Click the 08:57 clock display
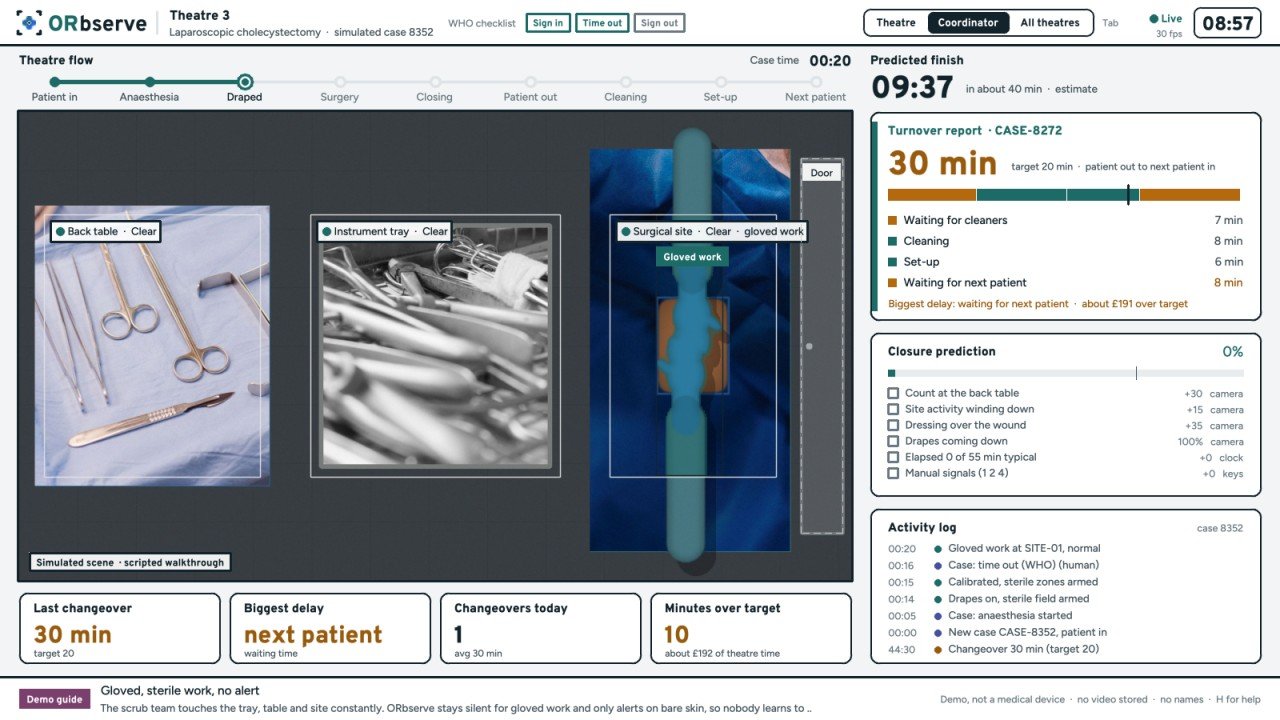This screenshot has height=720, width=1280. pyautogui.click(x=1227, y=23)
